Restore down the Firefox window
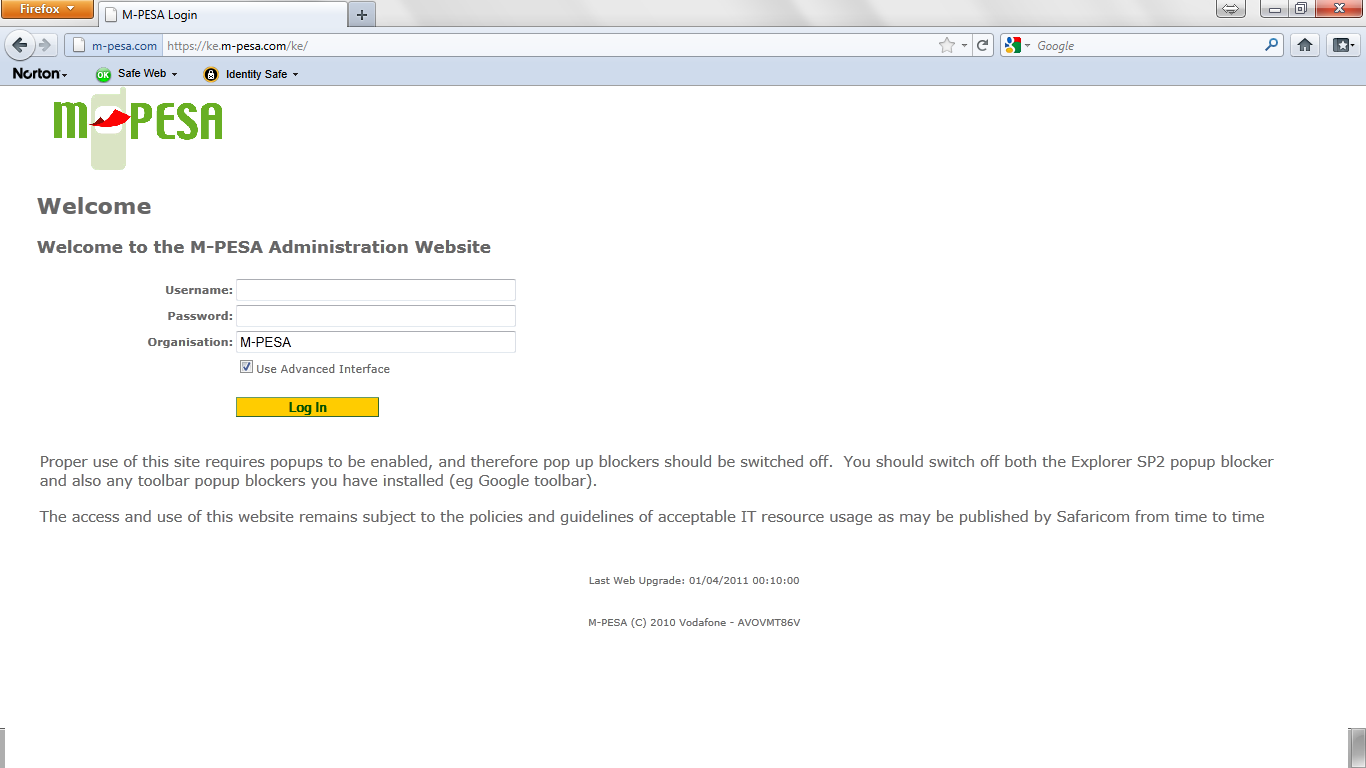This screenshot has width=1366, height=768. [1300, 9]
